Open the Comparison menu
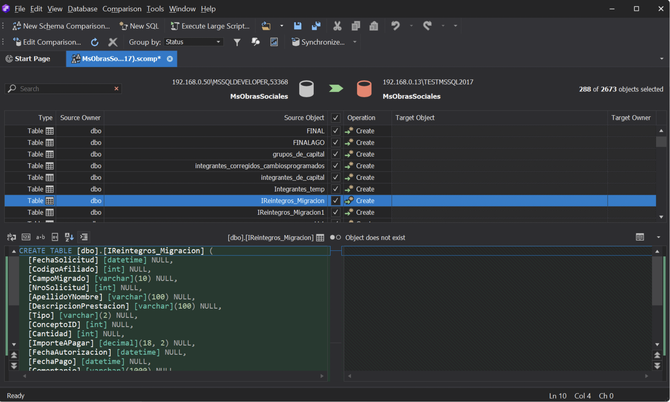 pyautogui.click(x=122, y=8)
